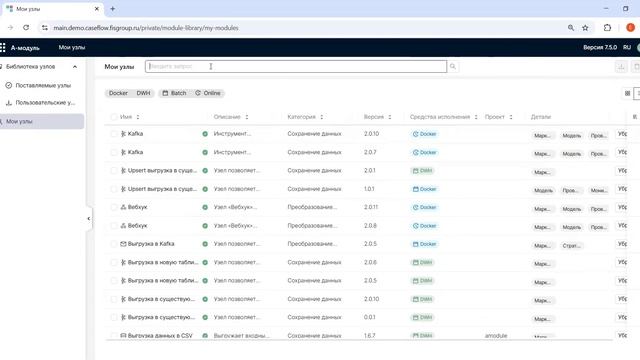Switch language via RU selector
This screenshot has width=640, height=360.
click(x=627, y=47)
